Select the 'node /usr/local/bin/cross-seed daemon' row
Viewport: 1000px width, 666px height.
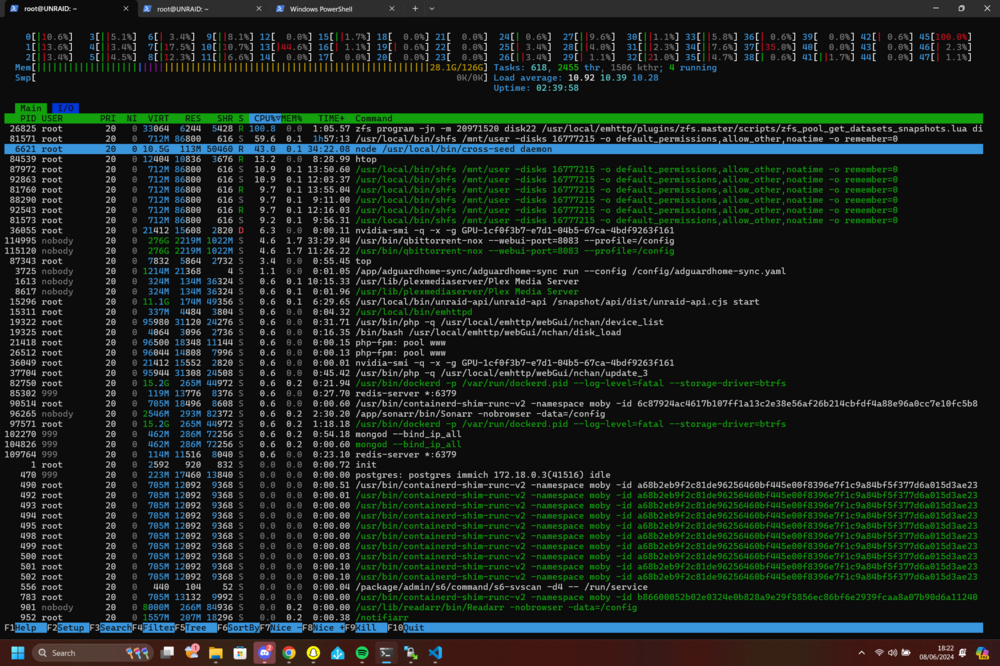pos(494,149)
